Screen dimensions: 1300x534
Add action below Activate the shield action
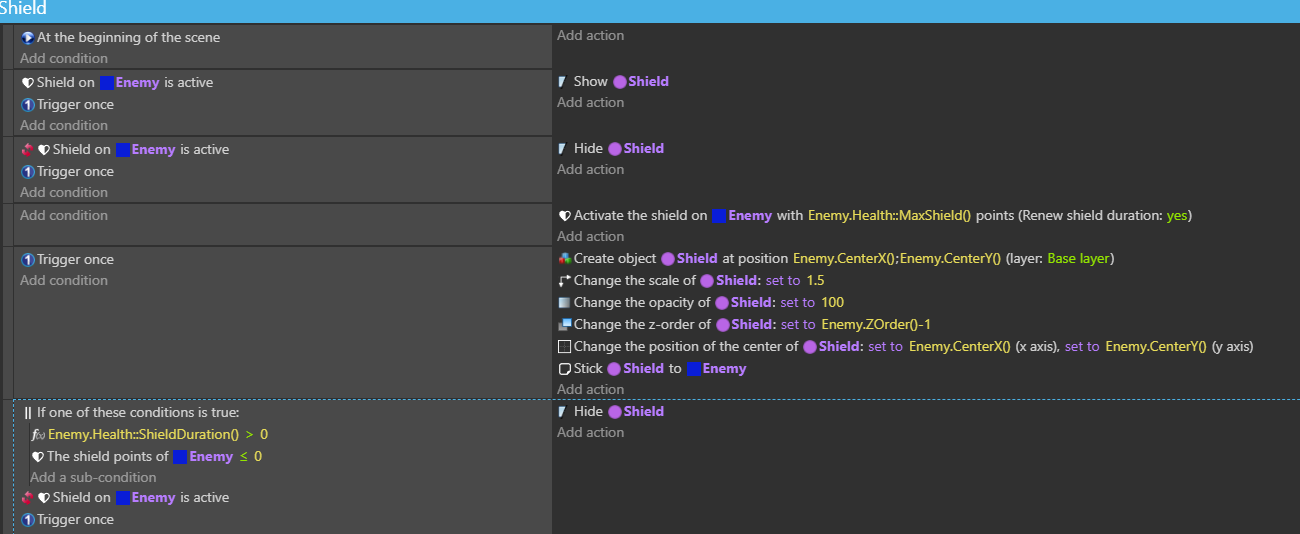tap(590, 236)
